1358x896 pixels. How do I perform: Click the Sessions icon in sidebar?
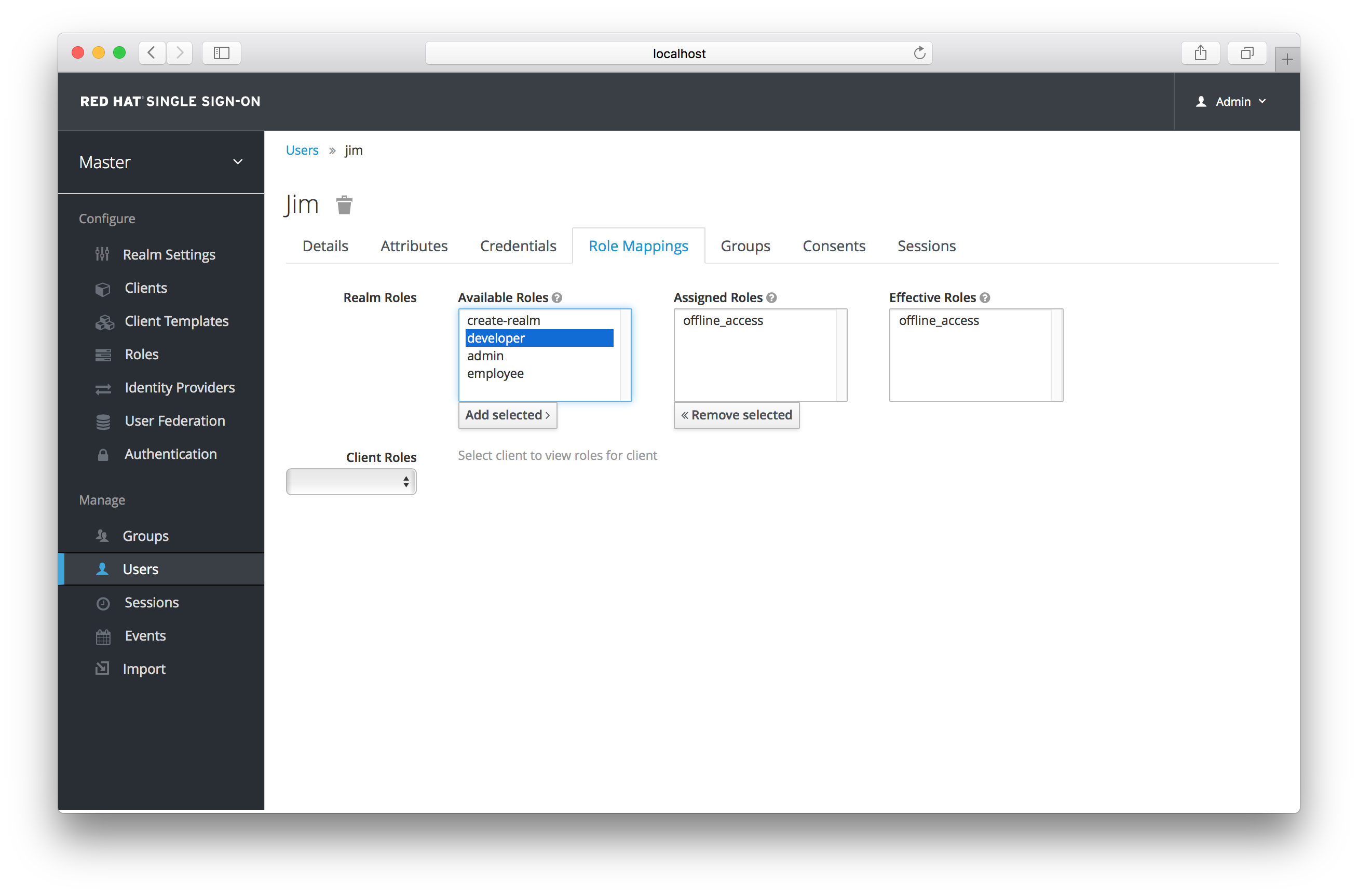(x=104, y=602)
